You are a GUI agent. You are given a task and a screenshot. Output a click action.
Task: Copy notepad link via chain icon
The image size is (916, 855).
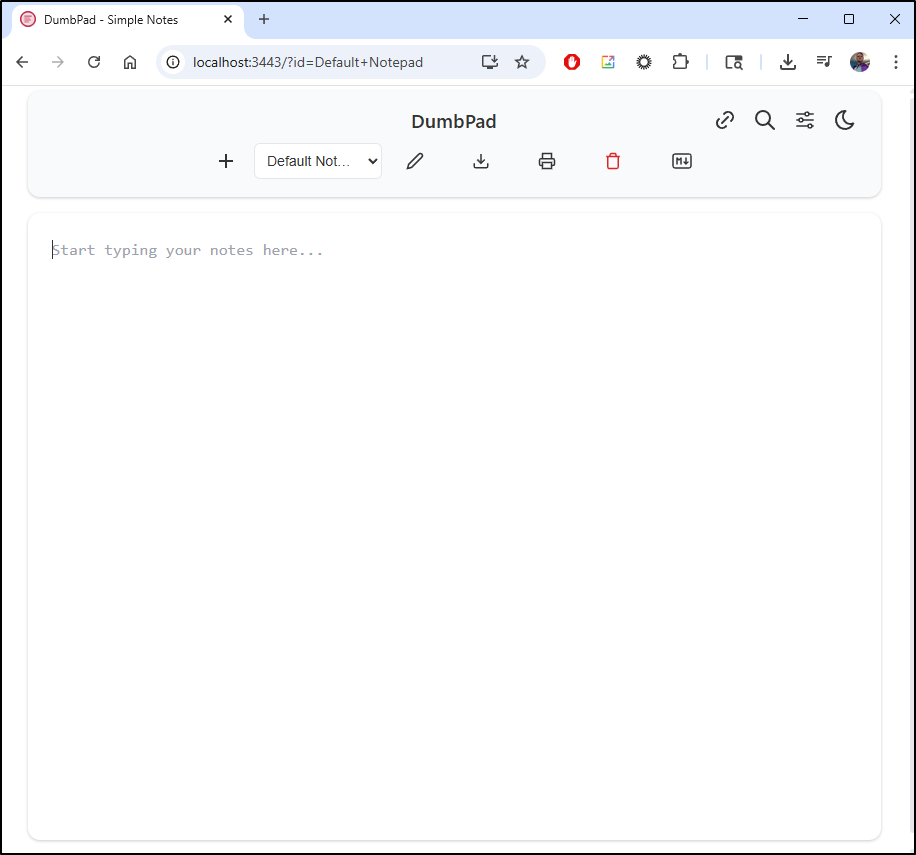725,120
